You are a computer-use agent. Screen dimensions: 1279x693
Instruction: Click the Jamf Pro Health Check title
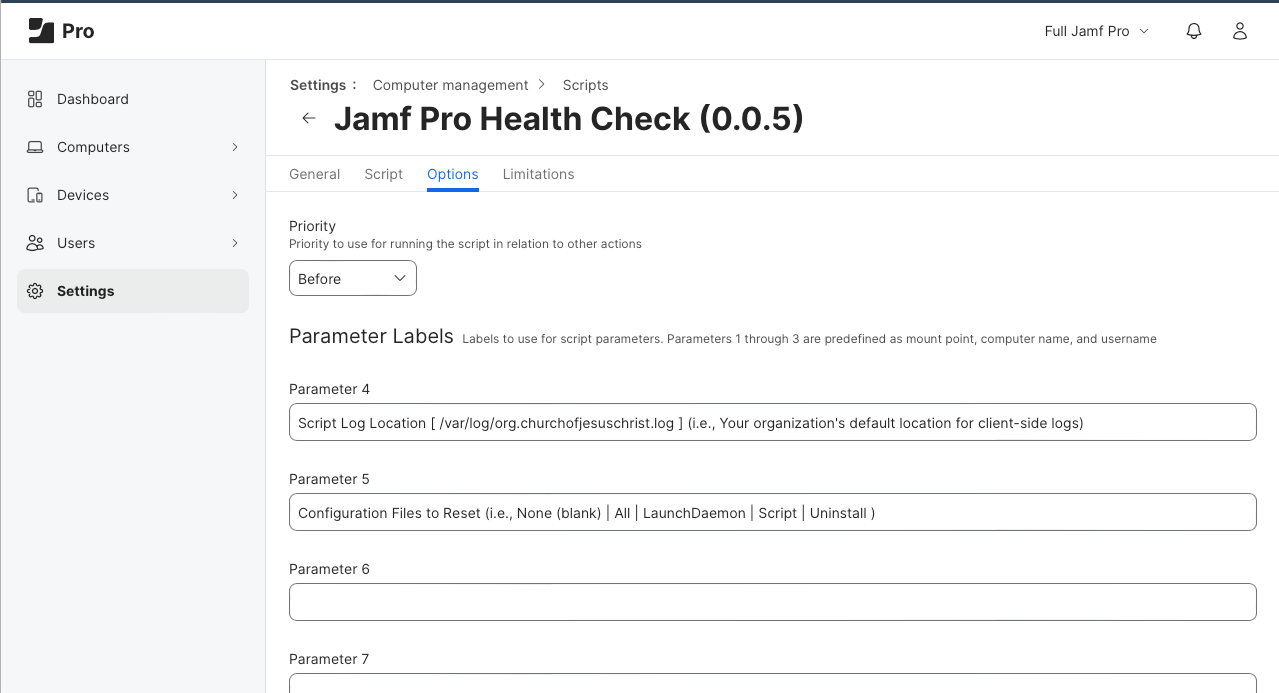click(x=569, y=119)
